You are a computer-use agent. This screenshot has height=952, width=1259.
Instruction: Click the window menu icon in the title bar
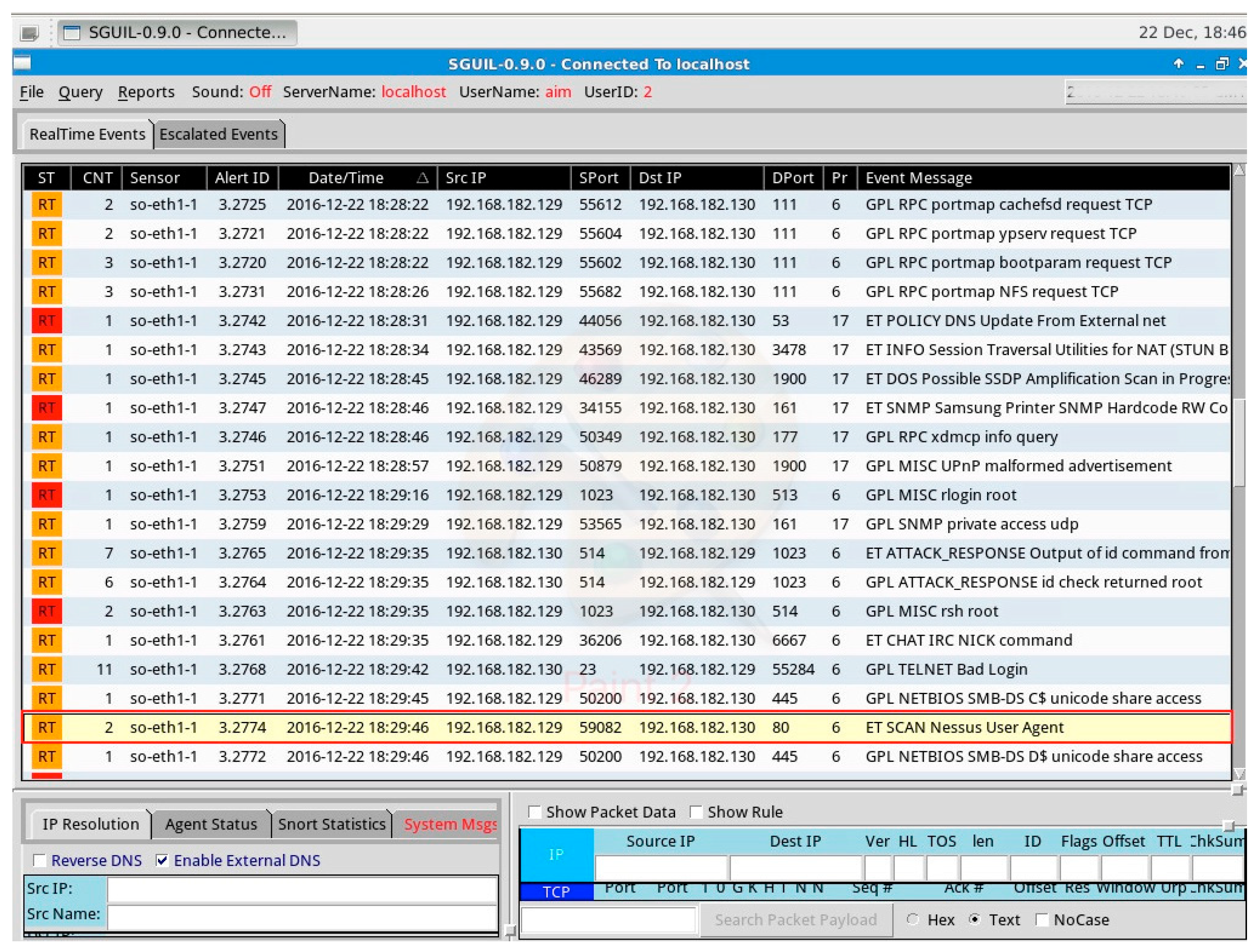click(21, 62)
